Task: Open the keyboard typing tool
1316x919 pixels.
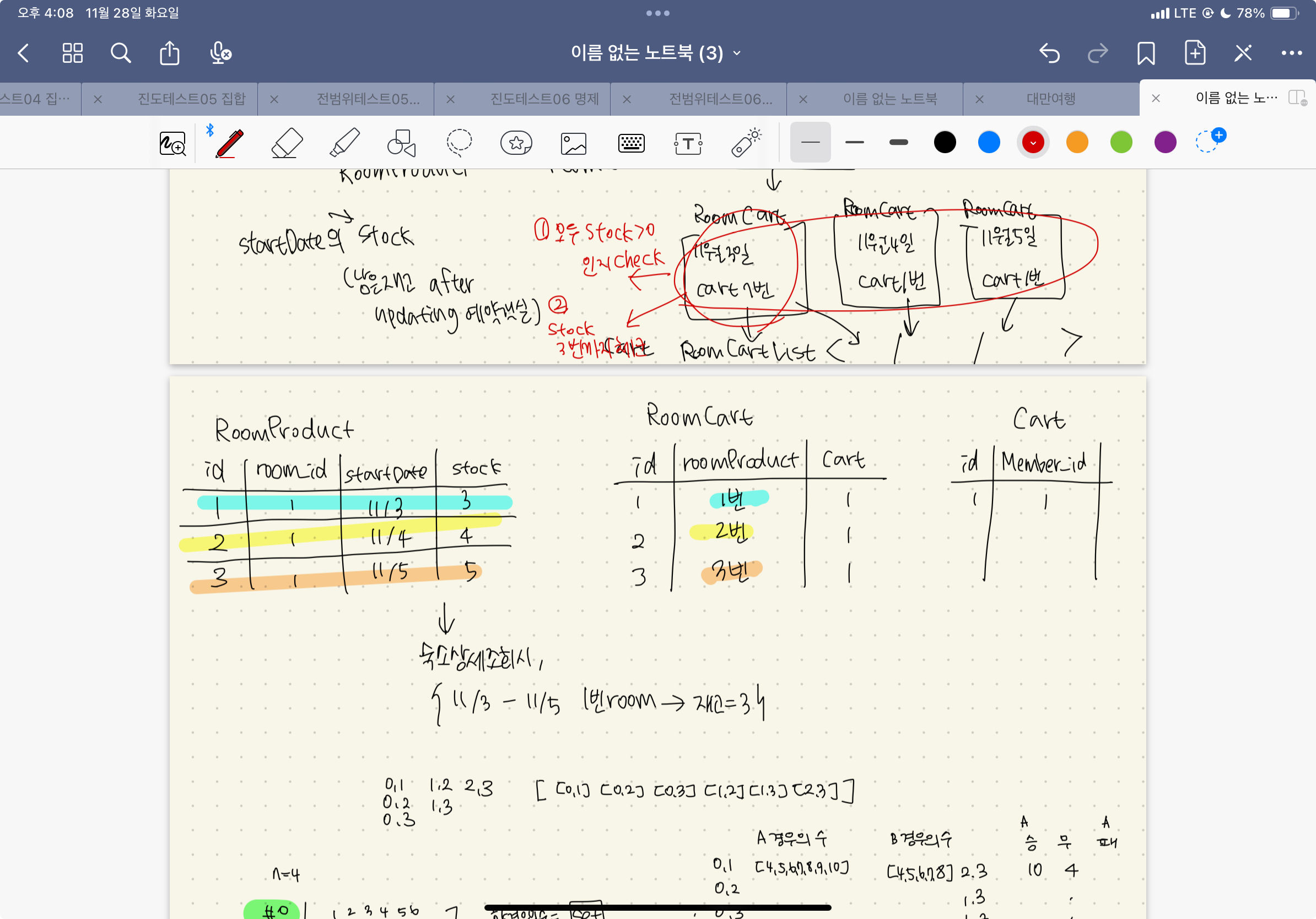Action: [631, 143]
